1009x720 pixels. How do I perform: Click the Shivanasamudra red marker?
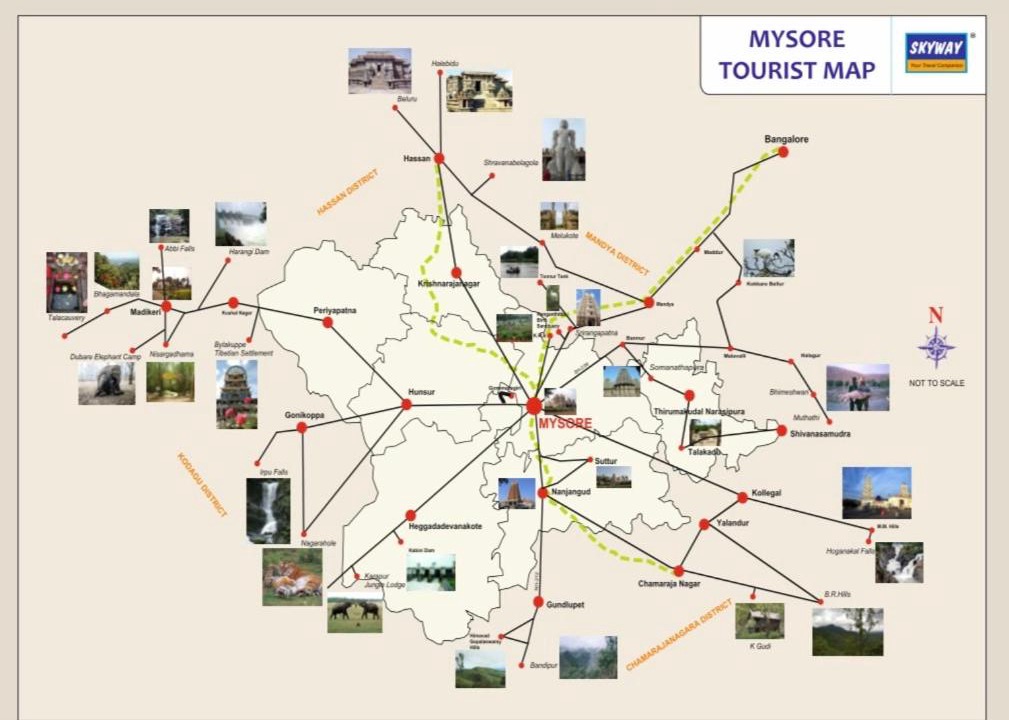click(x=782, y=430)
